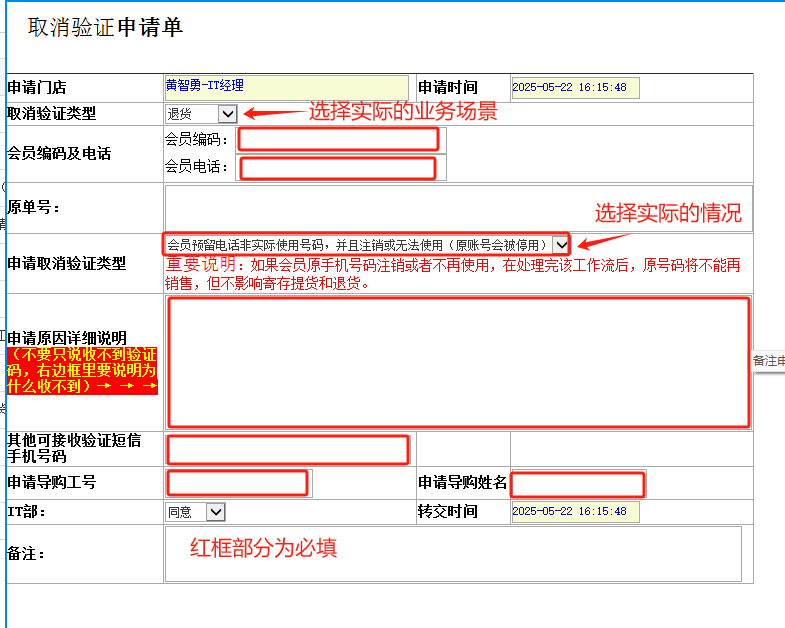
Task: Click the yellow-on-red 不要只说收不到验证码 warning label
Action: click(x=82, y=370)
